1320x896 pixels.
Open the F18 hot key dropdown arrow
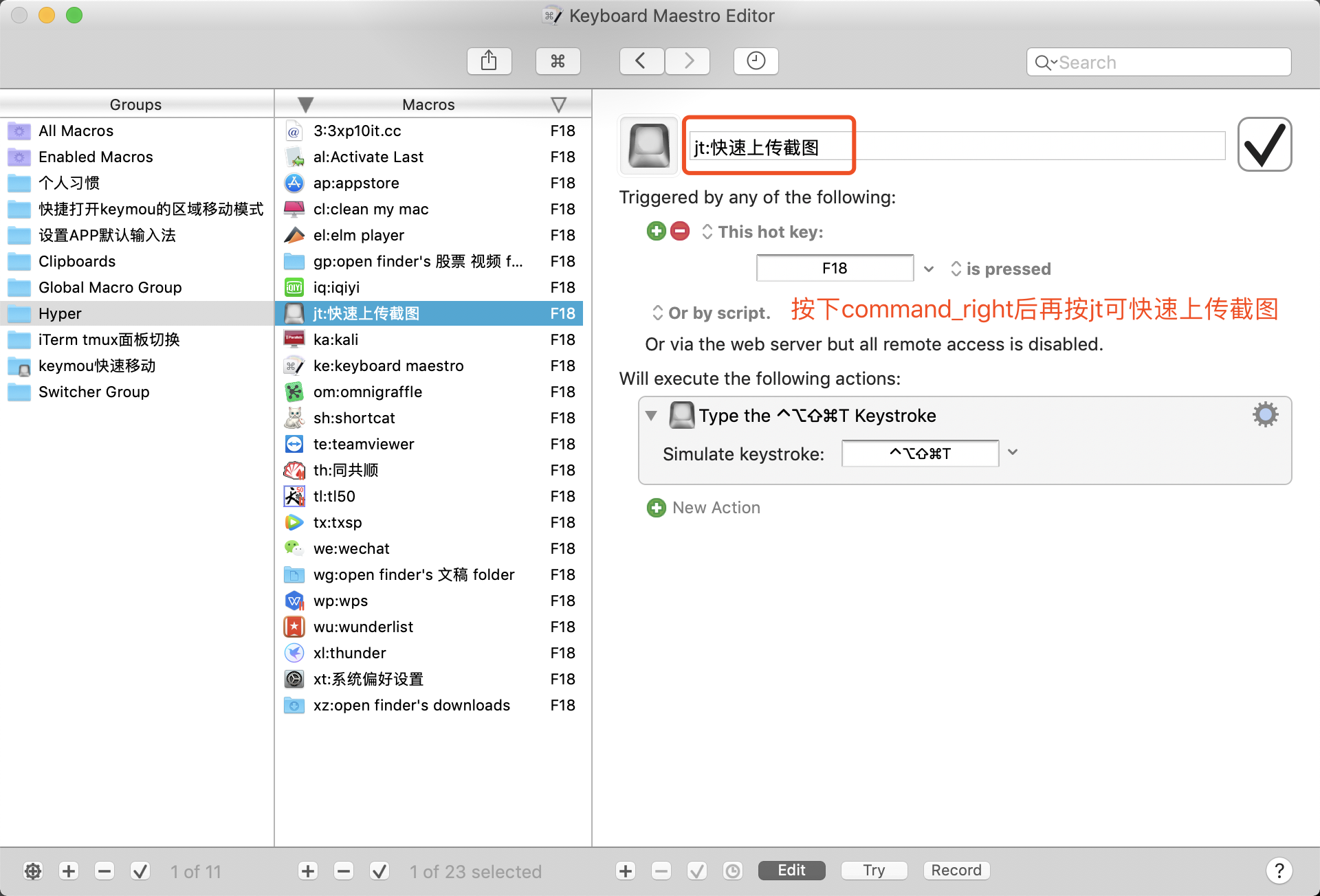click(x=929, y=269)
